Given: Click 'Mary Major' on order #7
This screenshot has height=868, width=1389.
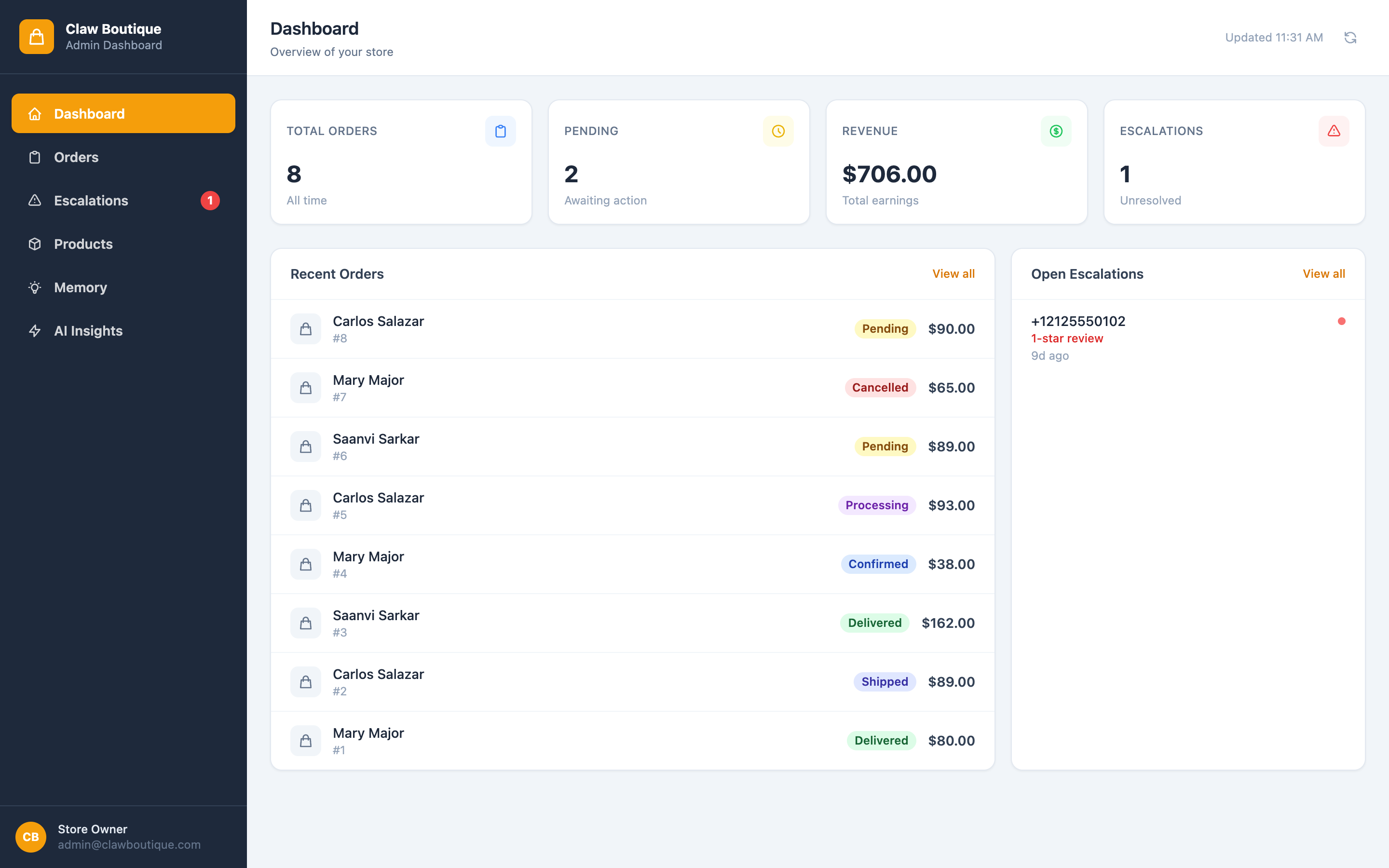Looking at the screenshot, I should click(x=368, y=380).
